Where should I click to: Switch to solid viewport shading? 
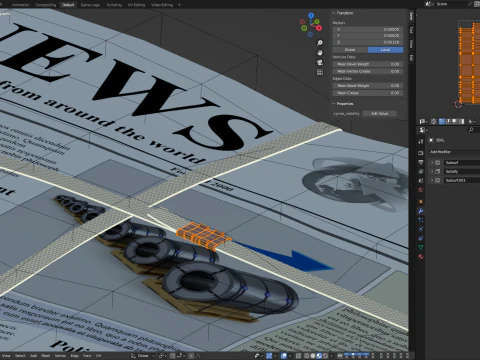click(313, 356)
